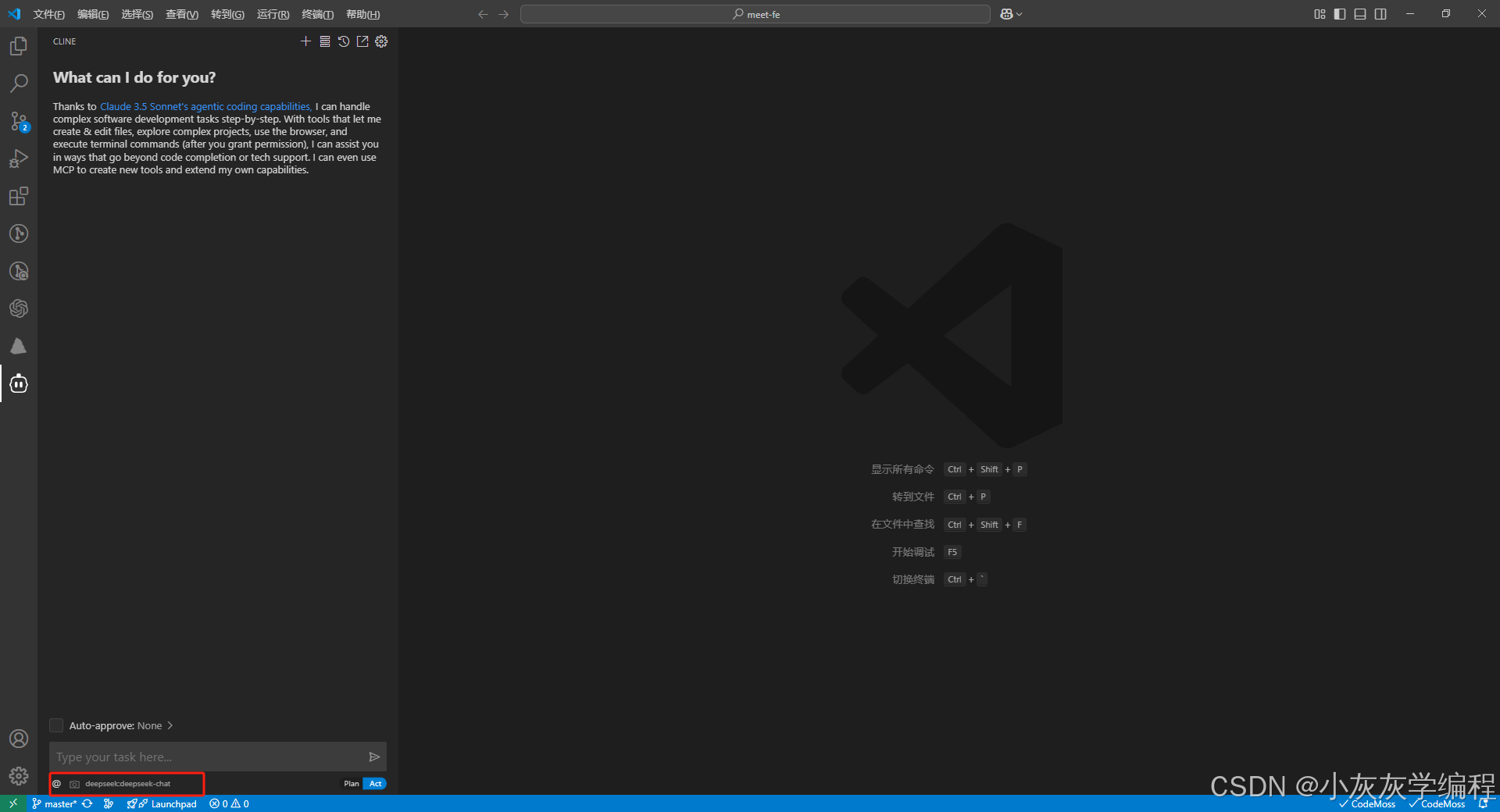Screen dimensions: 1500x812
Task: Start a new Cline task with plus icon
Action: [305, 41]
